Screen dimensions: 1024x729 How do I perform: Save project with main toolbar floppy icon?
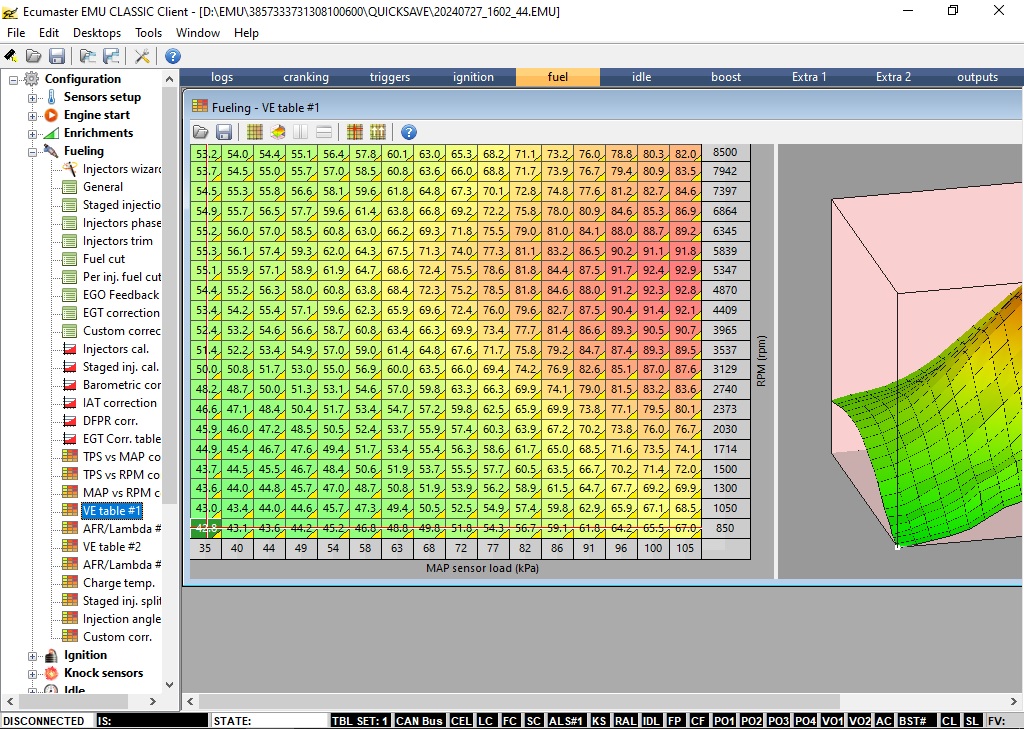pyautogui.click(x=57, y=56)
